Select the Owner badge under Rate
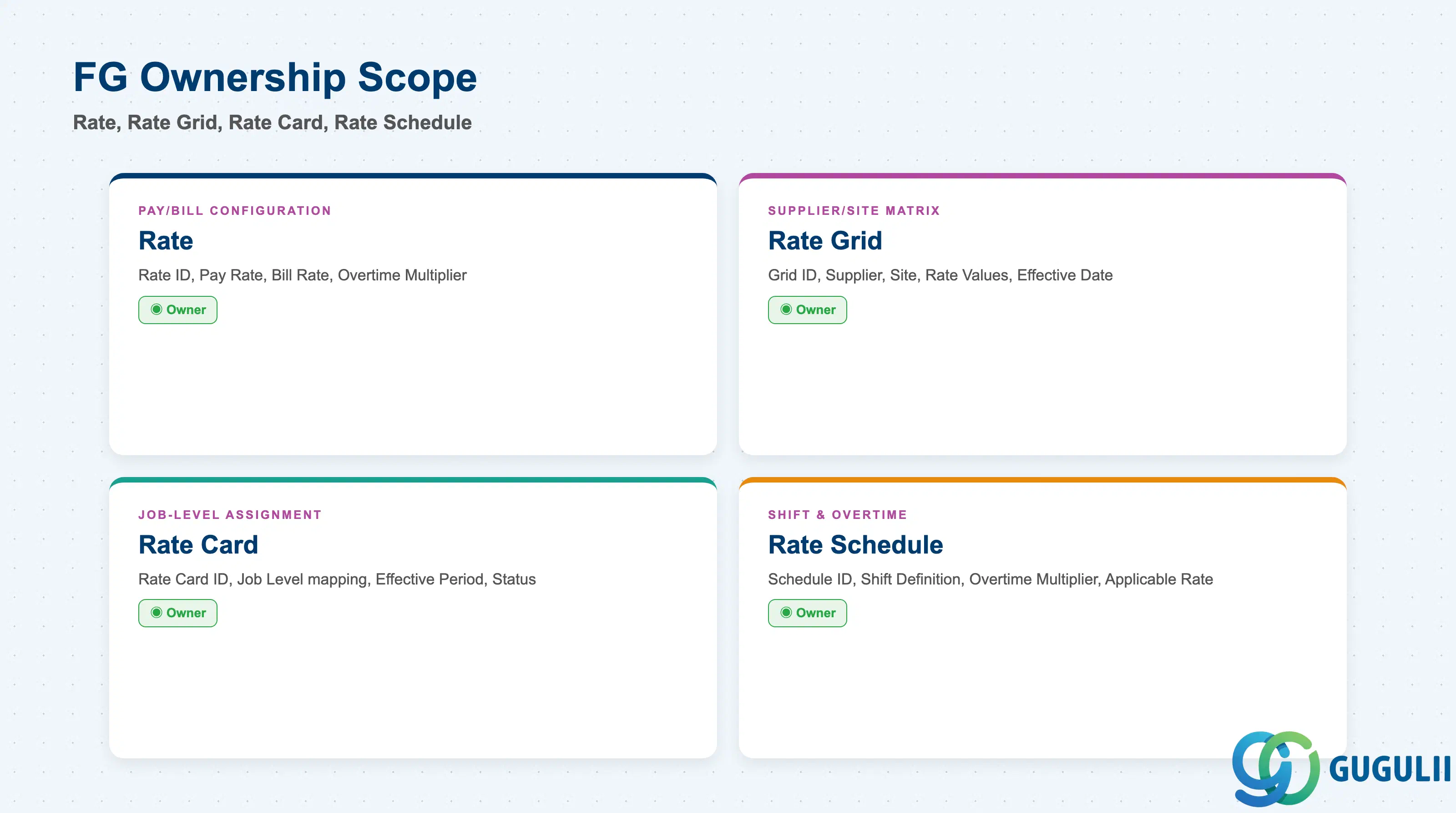This screenshot has height=813, width=1456. (x=177, y=310)
